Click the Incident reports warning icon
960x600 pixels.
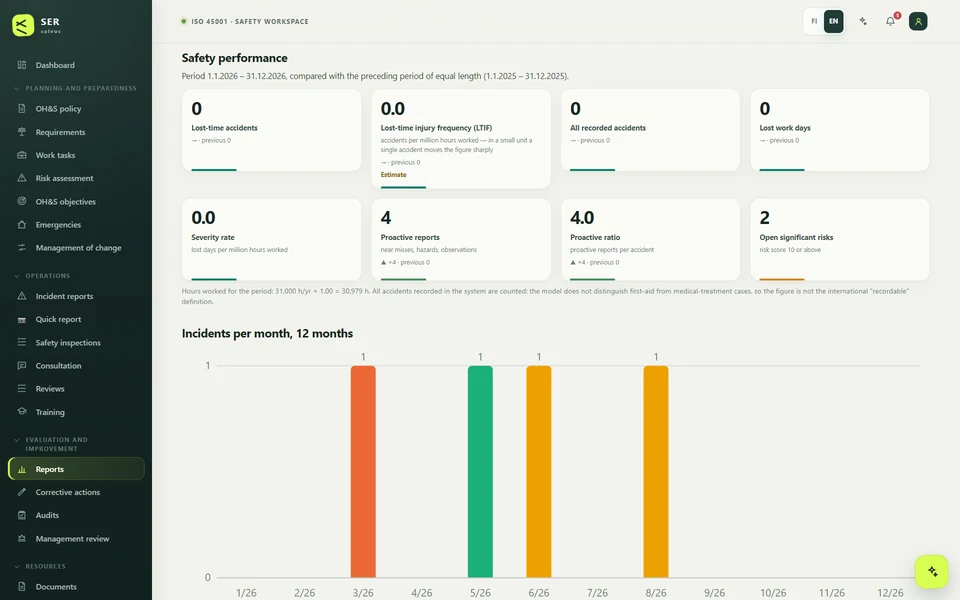pos(22,296)
